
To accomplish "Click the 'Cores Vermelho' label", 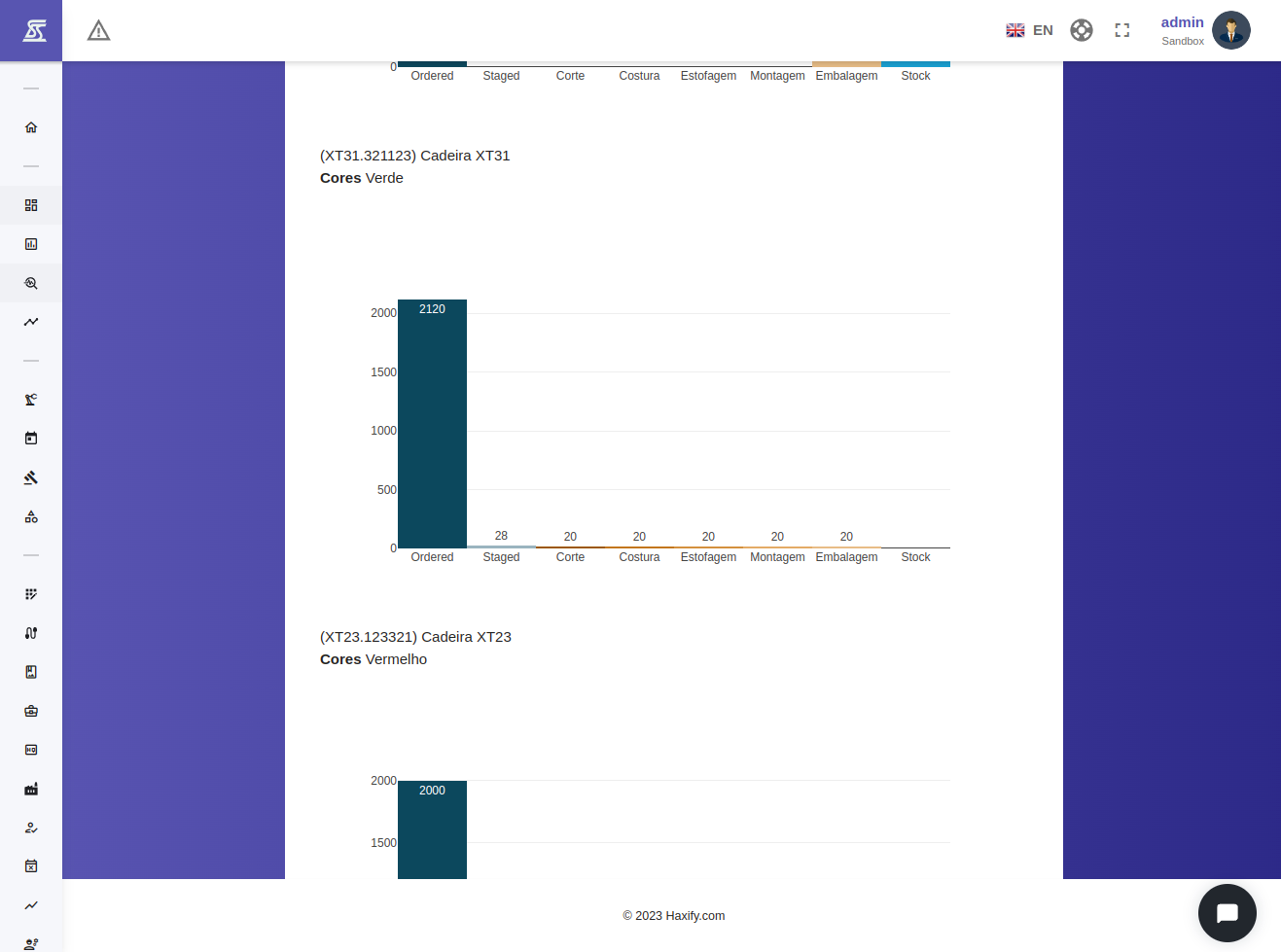I will pyautogui.click(x=374, y=659).
